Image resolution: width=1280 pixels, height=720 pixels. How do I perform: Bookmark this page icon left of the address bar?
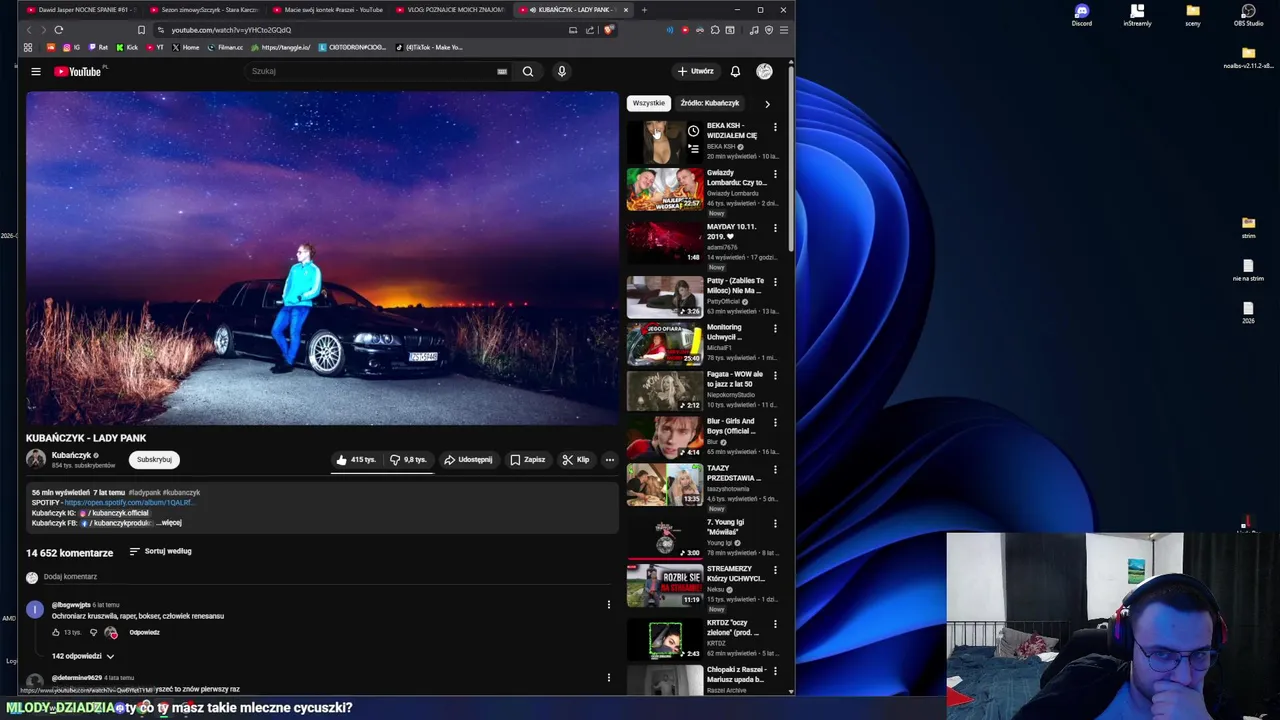point(141,30)
